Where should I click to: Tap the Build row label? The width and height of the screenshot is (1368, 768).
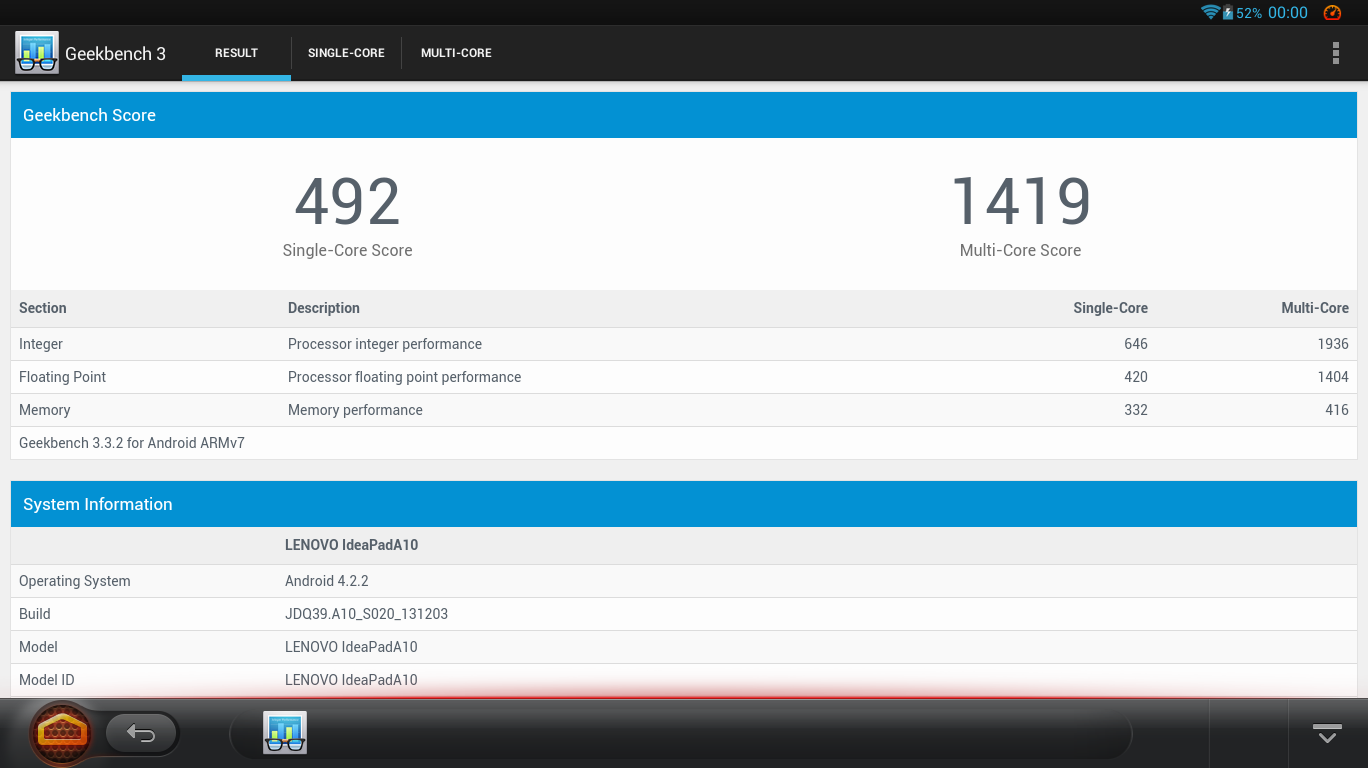35,614
